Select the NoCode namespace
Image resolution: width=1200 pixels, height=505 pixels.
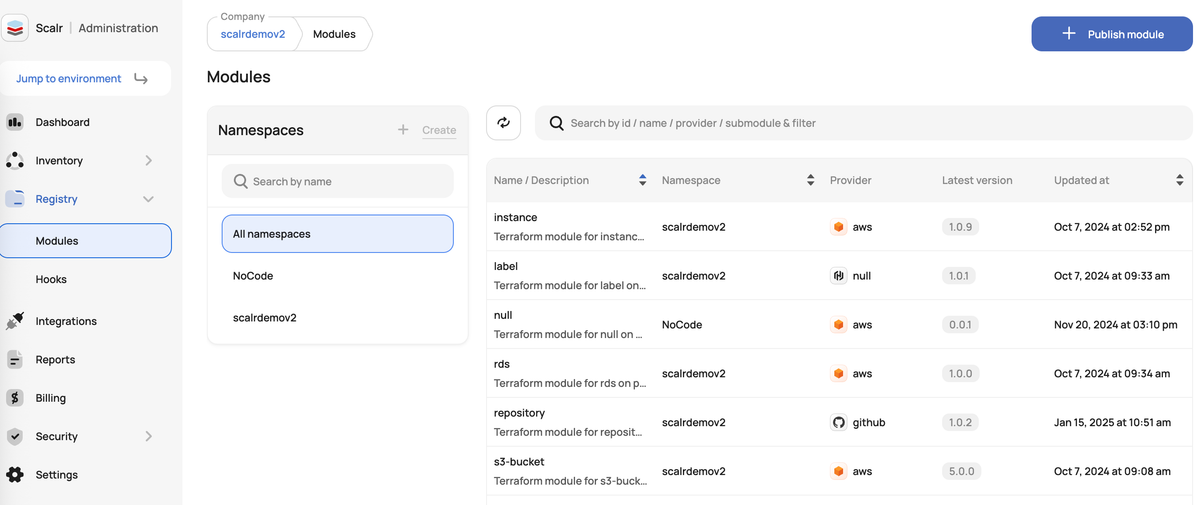point(253,276)
